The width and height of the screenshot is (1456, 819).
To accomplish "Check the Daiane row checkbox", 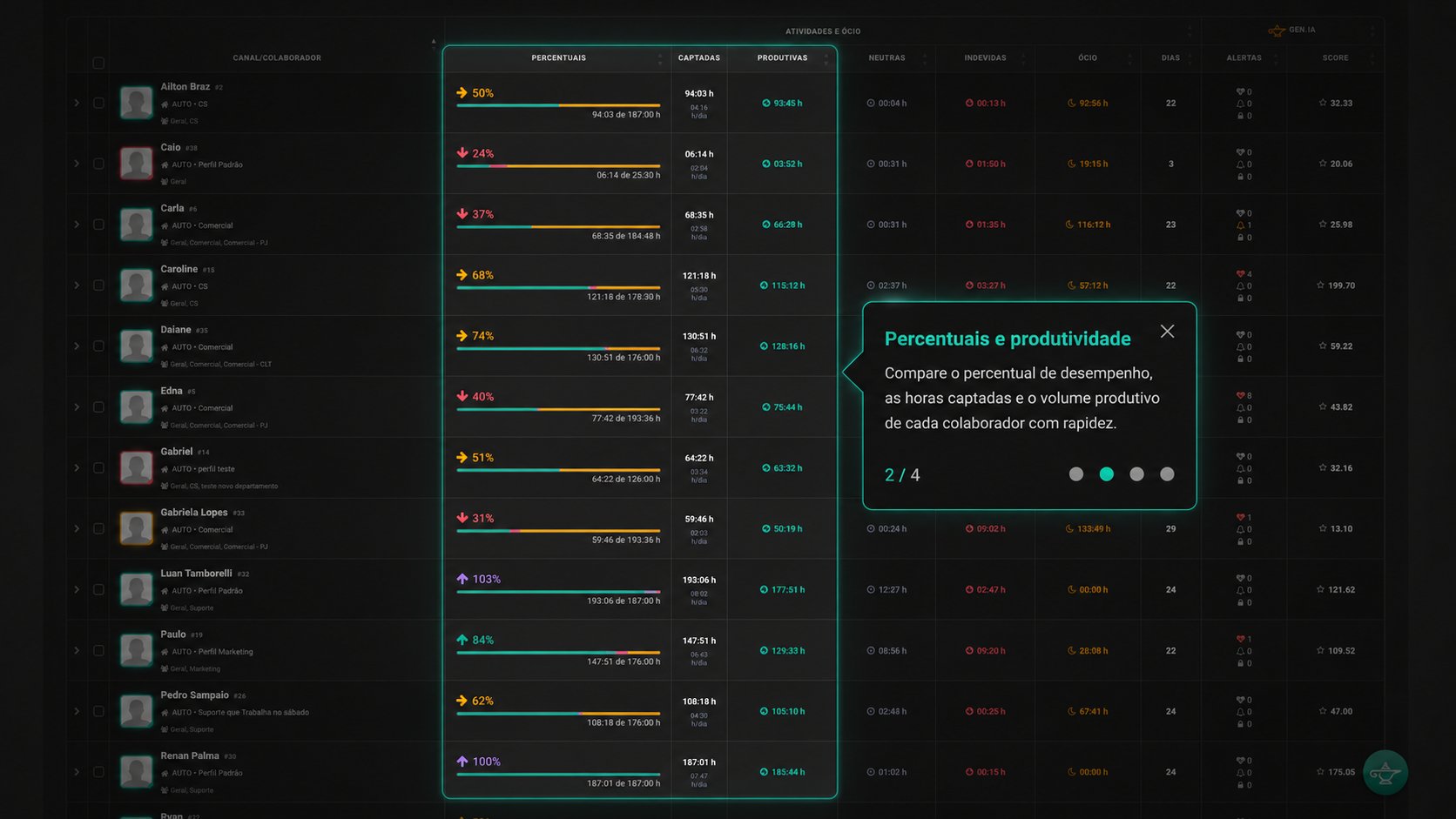I will click(98, 346).
